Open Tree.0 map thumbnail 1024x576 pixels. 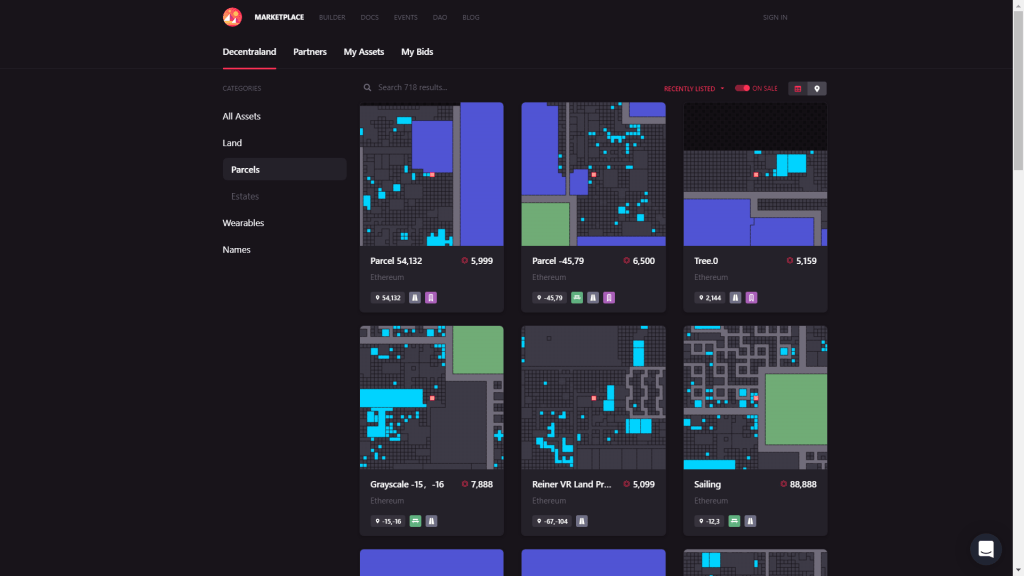click(x=755, y=174)
